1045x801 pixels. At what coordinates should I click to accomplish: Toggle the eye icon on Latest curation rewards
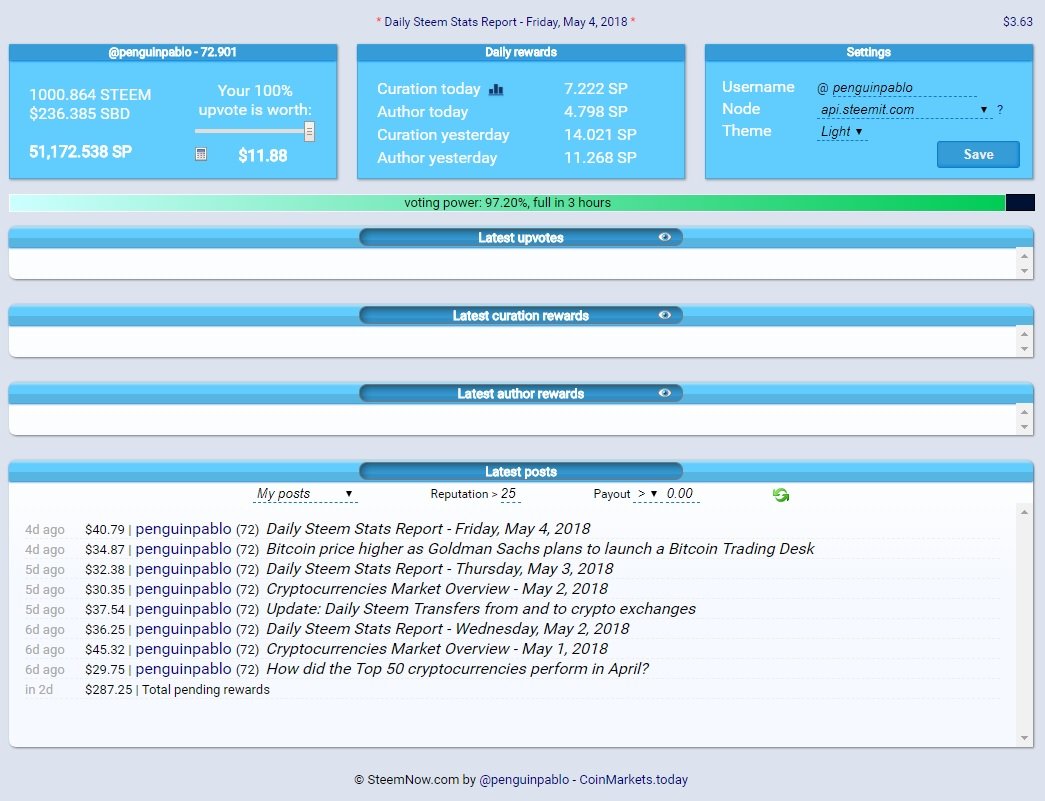point(664,315)
